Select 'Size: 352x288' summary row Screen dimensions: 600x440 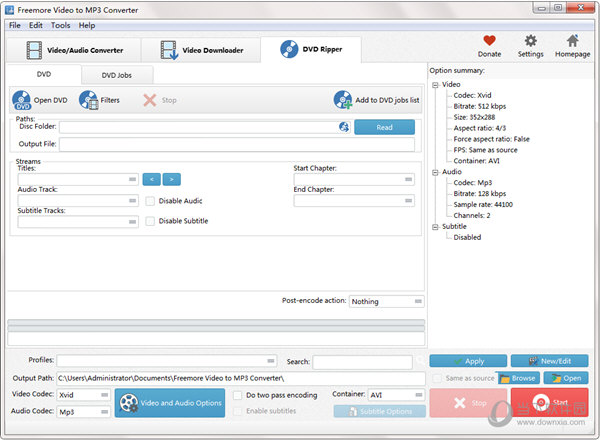pos(474,117)
